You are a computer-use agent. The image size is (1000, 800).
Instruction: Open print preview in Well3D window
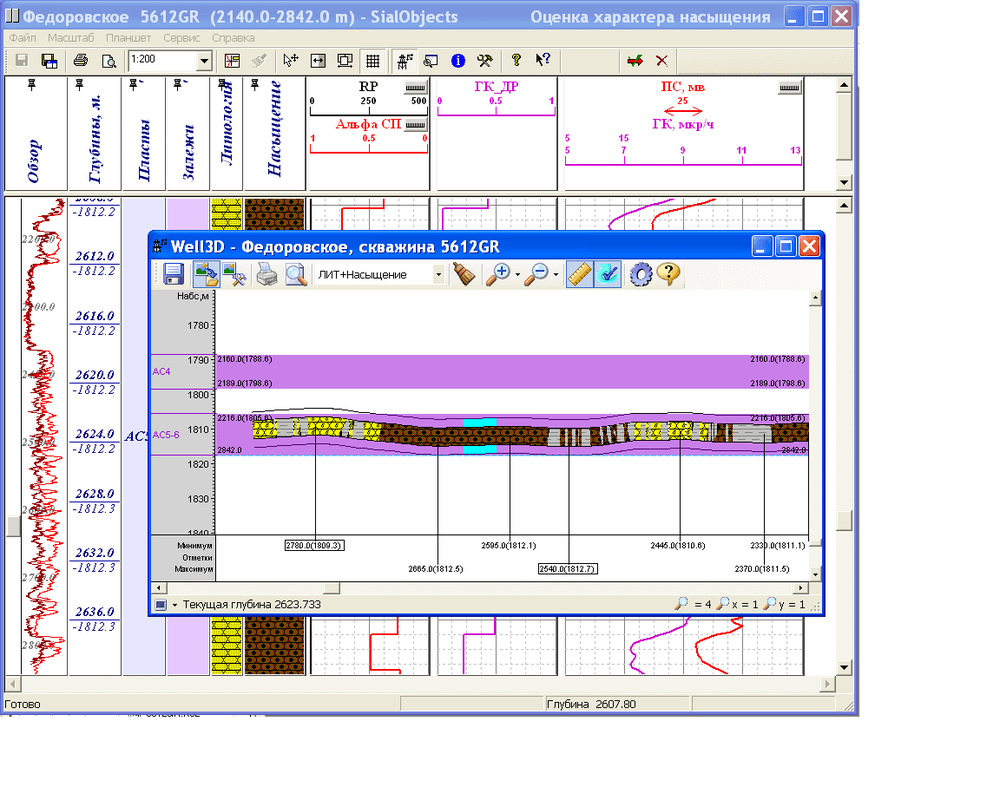(x=296, y=275)
